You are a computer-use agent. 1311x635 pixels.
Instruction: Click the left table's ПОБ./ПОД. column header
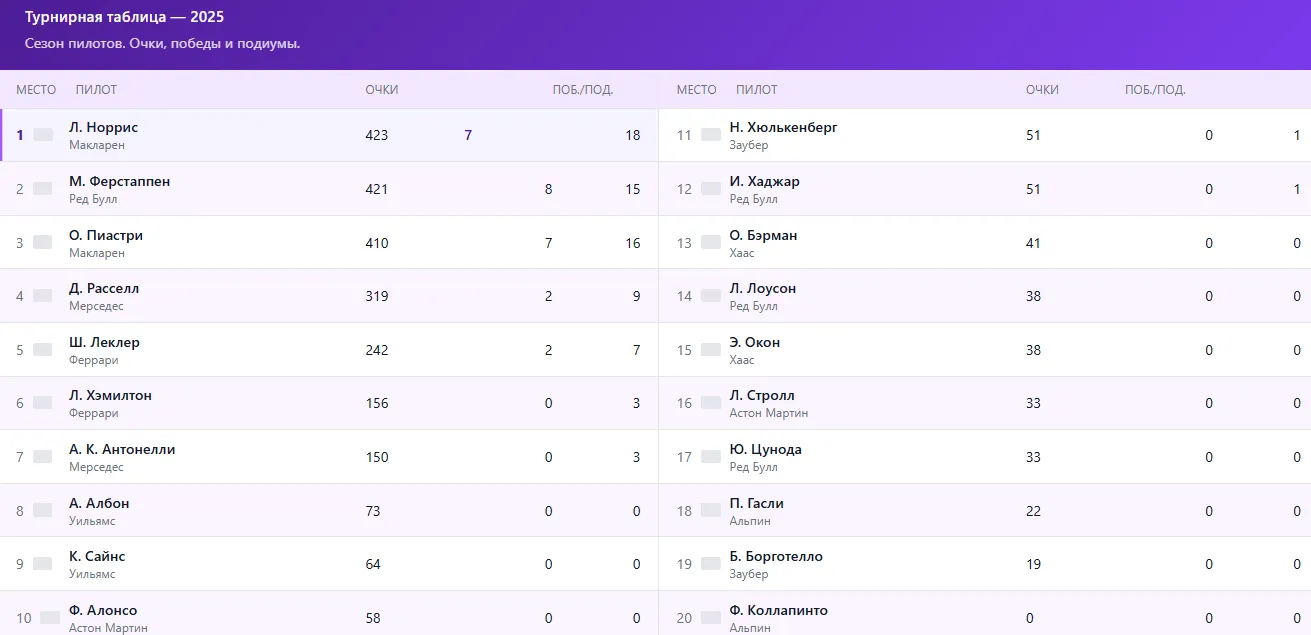coord(583,90)
